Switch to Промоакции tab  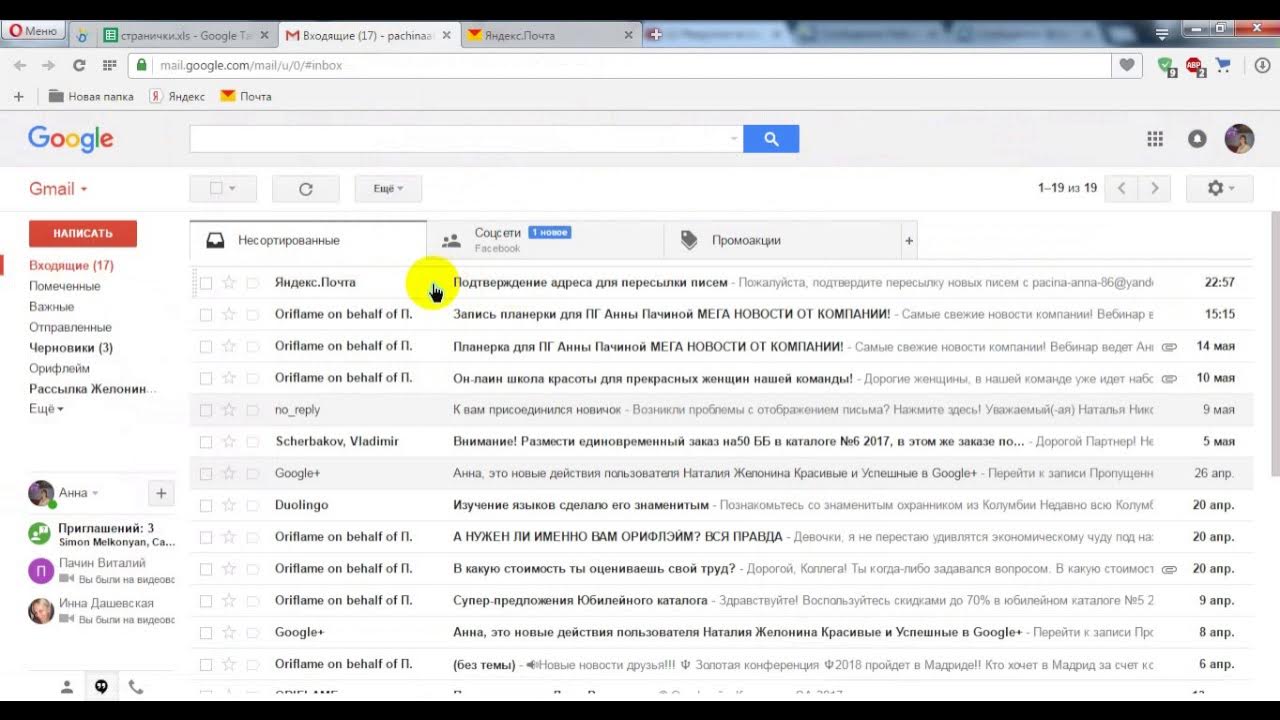tap(782, 241)
